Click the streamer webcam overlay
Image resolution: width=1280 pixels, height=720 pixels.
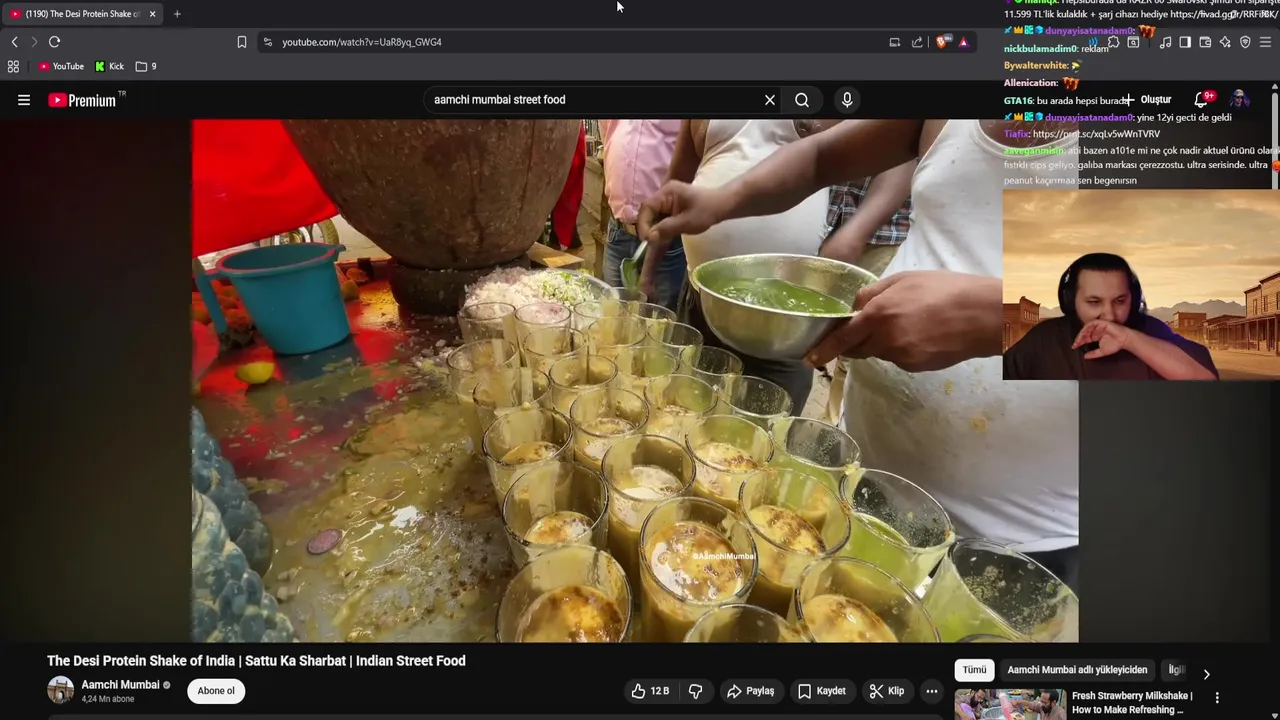pos(1141,285)
